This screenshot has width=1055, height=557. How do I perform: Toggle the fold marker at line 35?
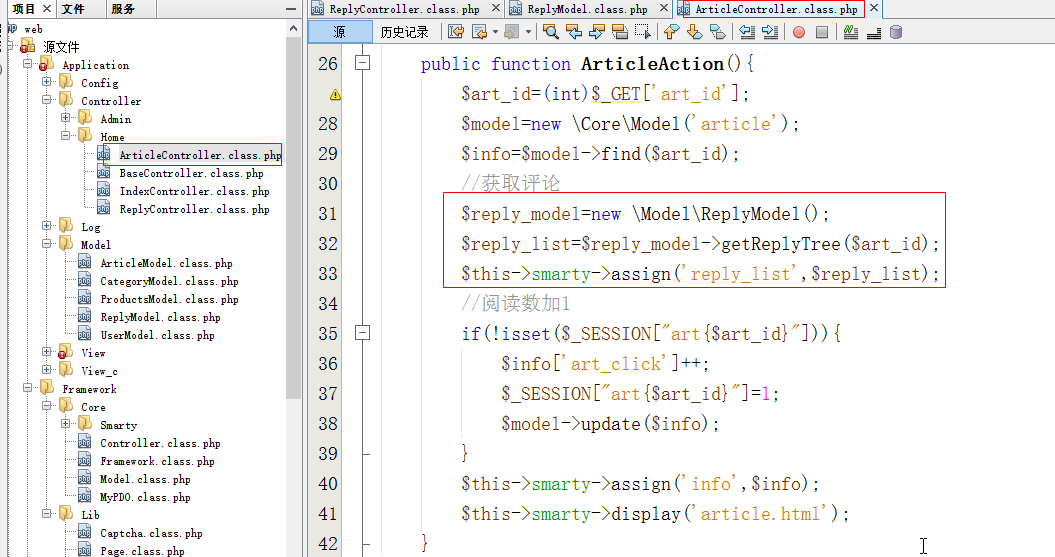click(x=362, y=334)
